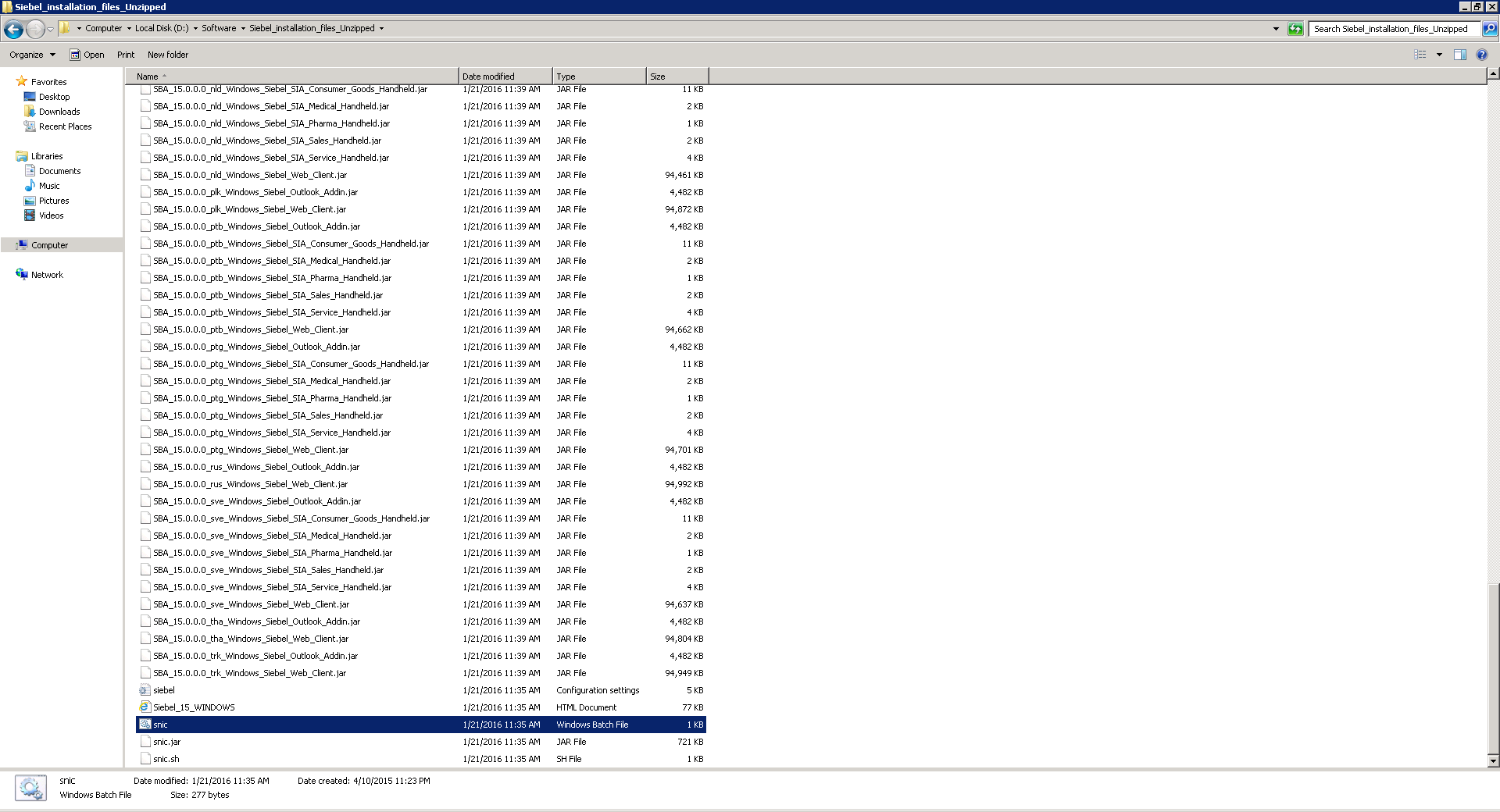Click the Back navigation arrow
Image resolution: width=1500 pixels, height=812 pixels.
(x=13, y=30)
